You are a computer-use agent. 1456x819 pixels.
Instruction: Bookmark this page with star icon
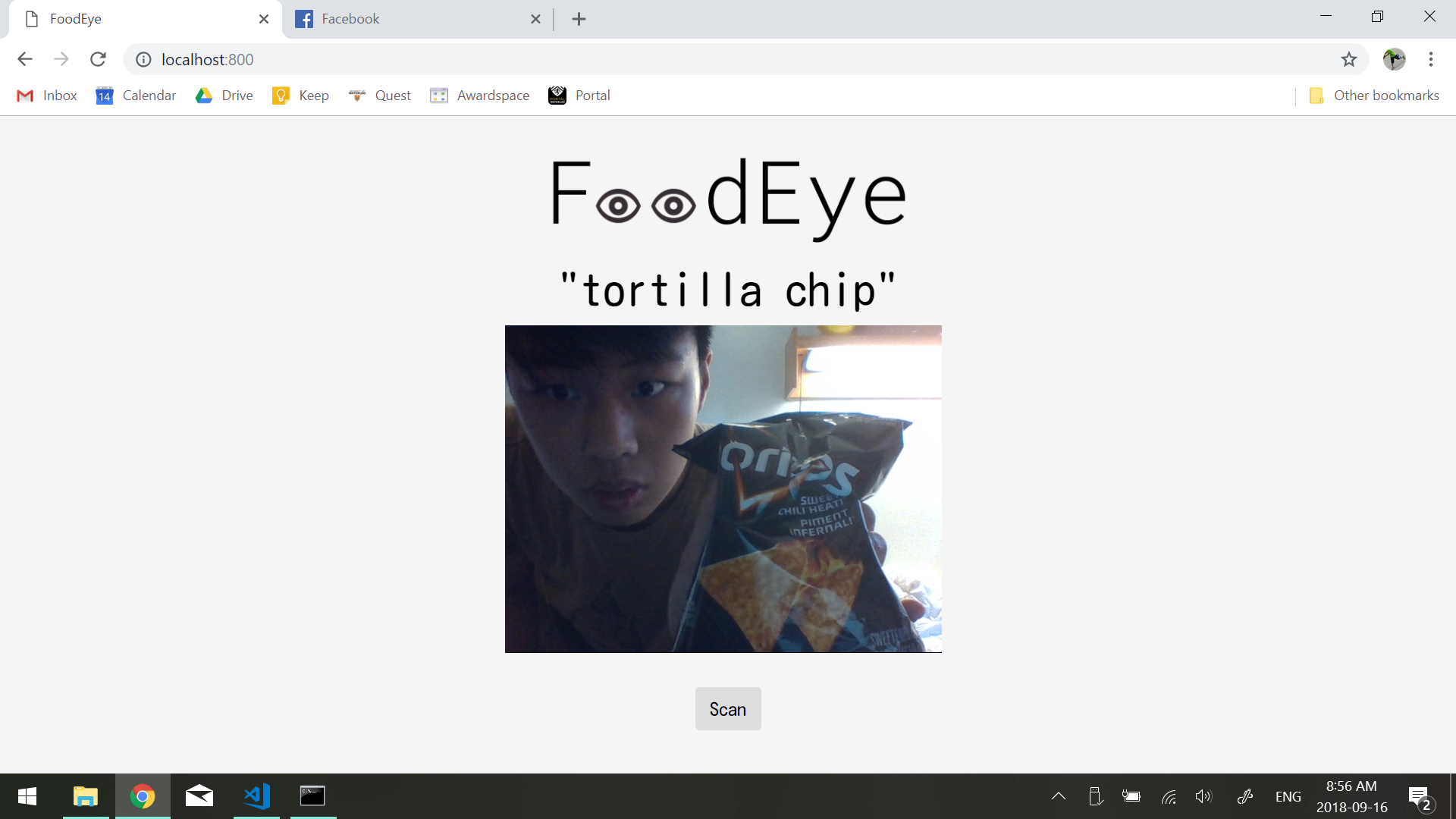tap(1348, 59)
